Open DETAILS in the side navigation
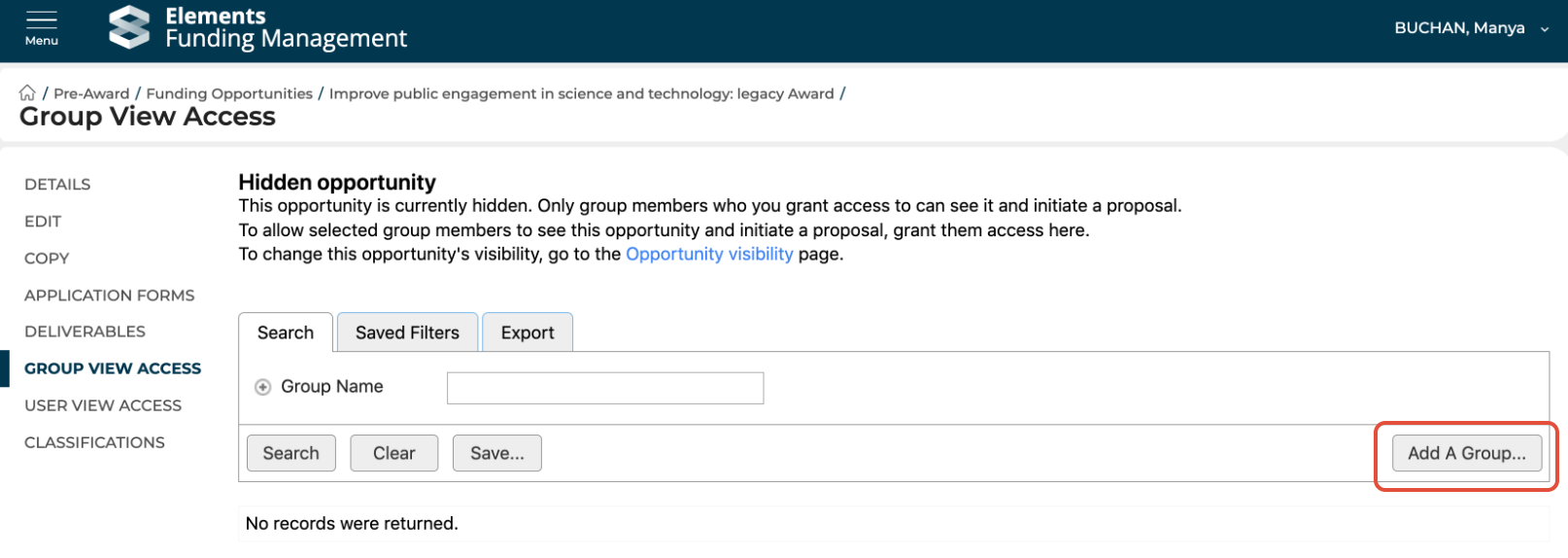 point(57,185)
